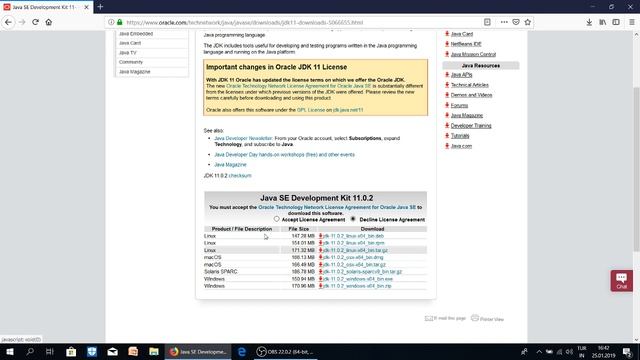Open the Java.com resource link
This screenshot has height=360, width=640.
[x=461, y=146]
